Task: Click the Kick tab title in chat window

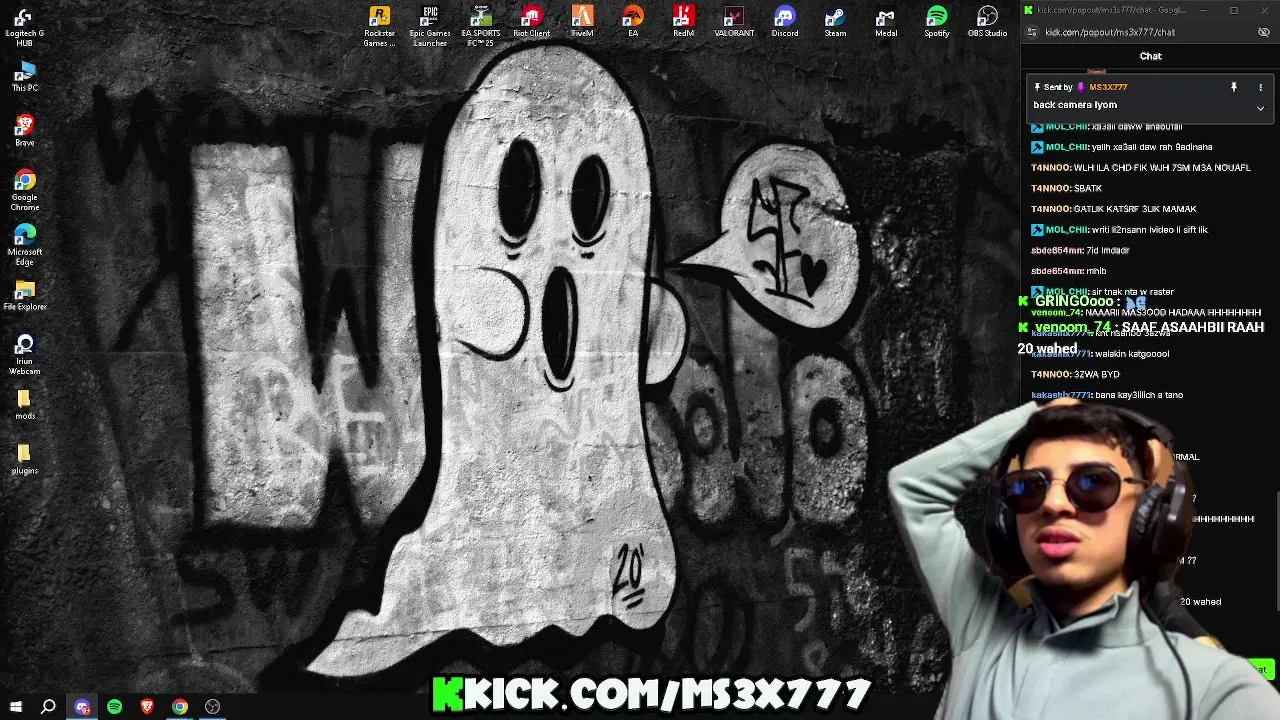Action: [x=1110, y=10]
